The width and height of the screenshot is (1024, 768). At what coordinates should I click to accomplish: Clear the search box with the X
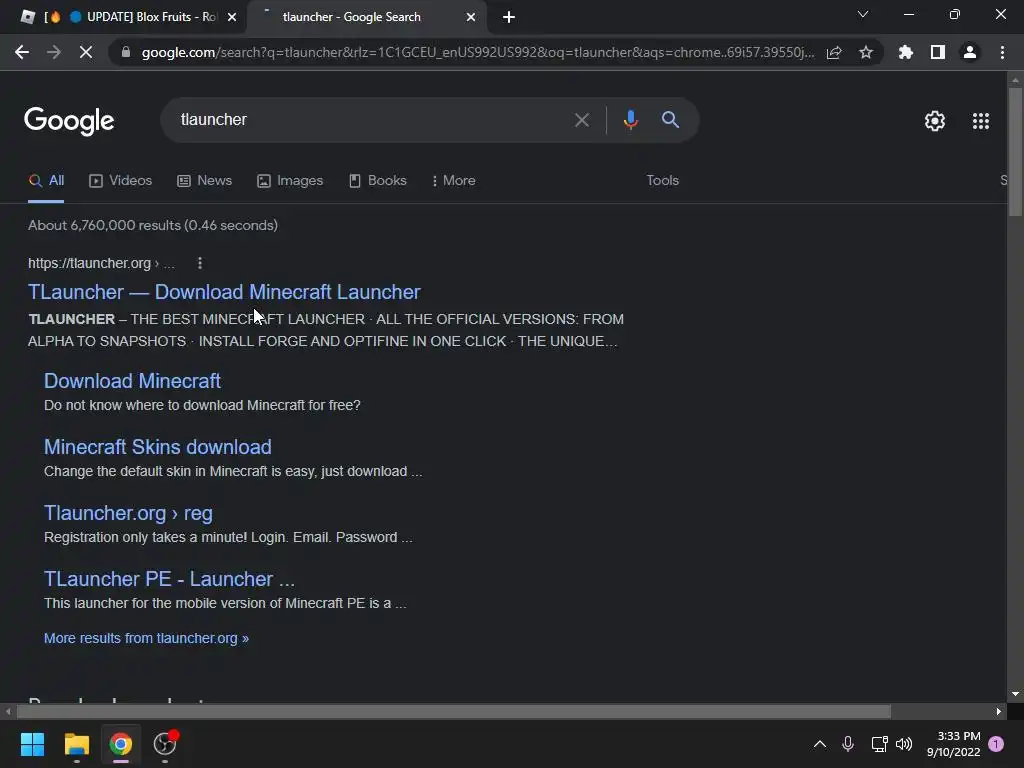coord(581,120)
